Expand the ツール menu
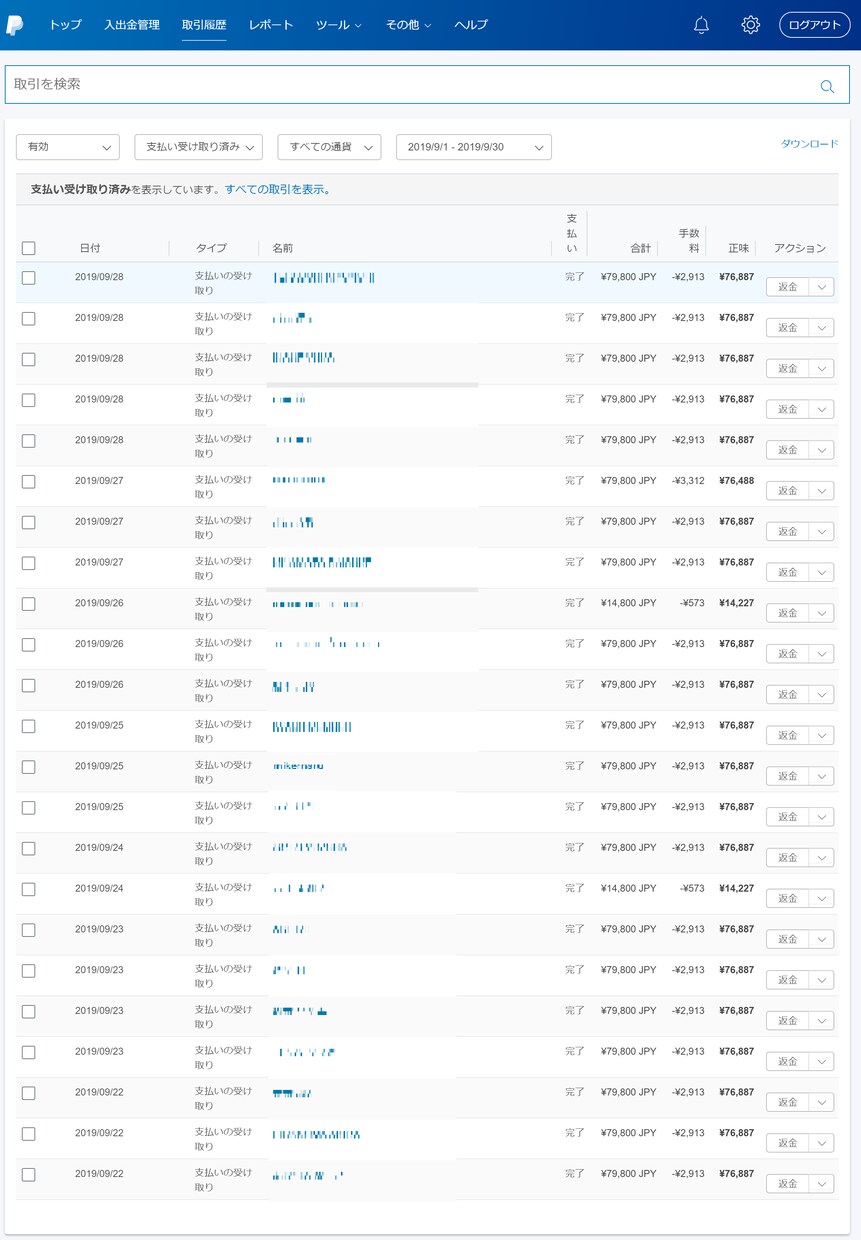The height and width of the screenshot is (1240, 861). pyautogui.click(x=339, y=25)
